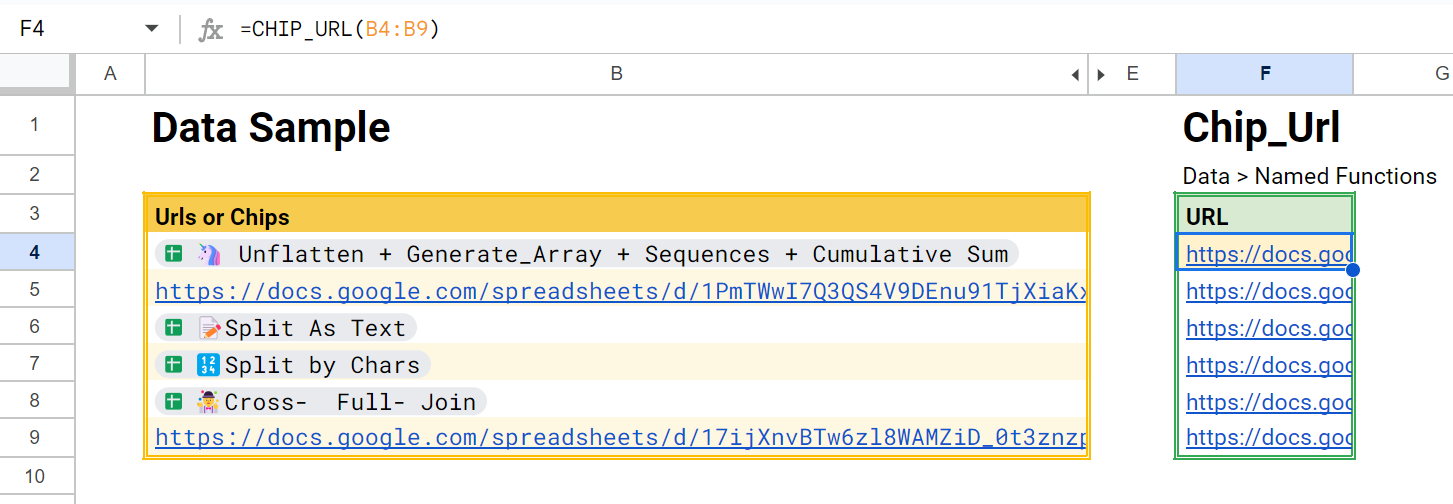The height and width of the screenshot is (504, 1453).
Task: Open the URL link in cell F8
Action: click(1269, 402)
